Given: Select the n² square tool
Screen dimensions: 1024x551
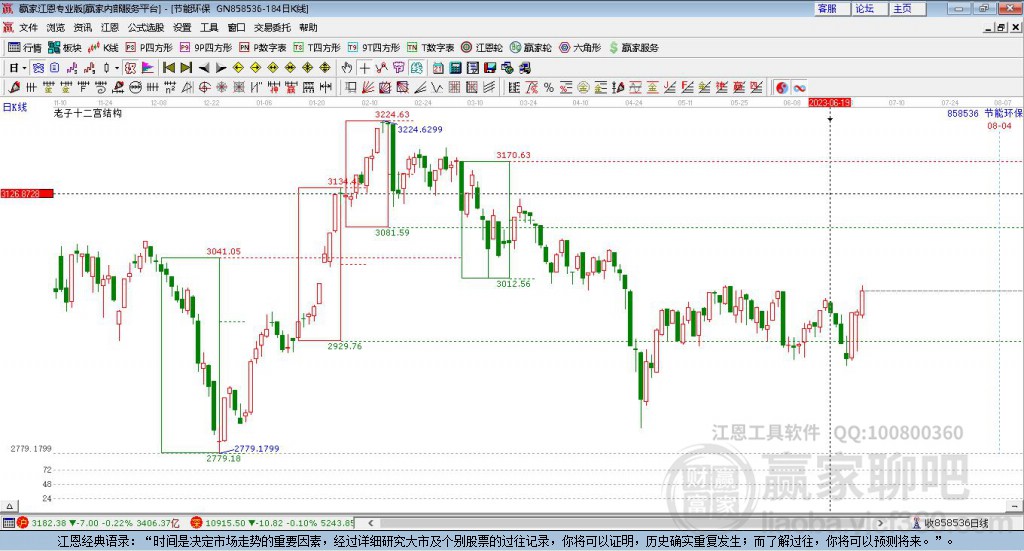Looking at the screenshot, I should point(170,87).
